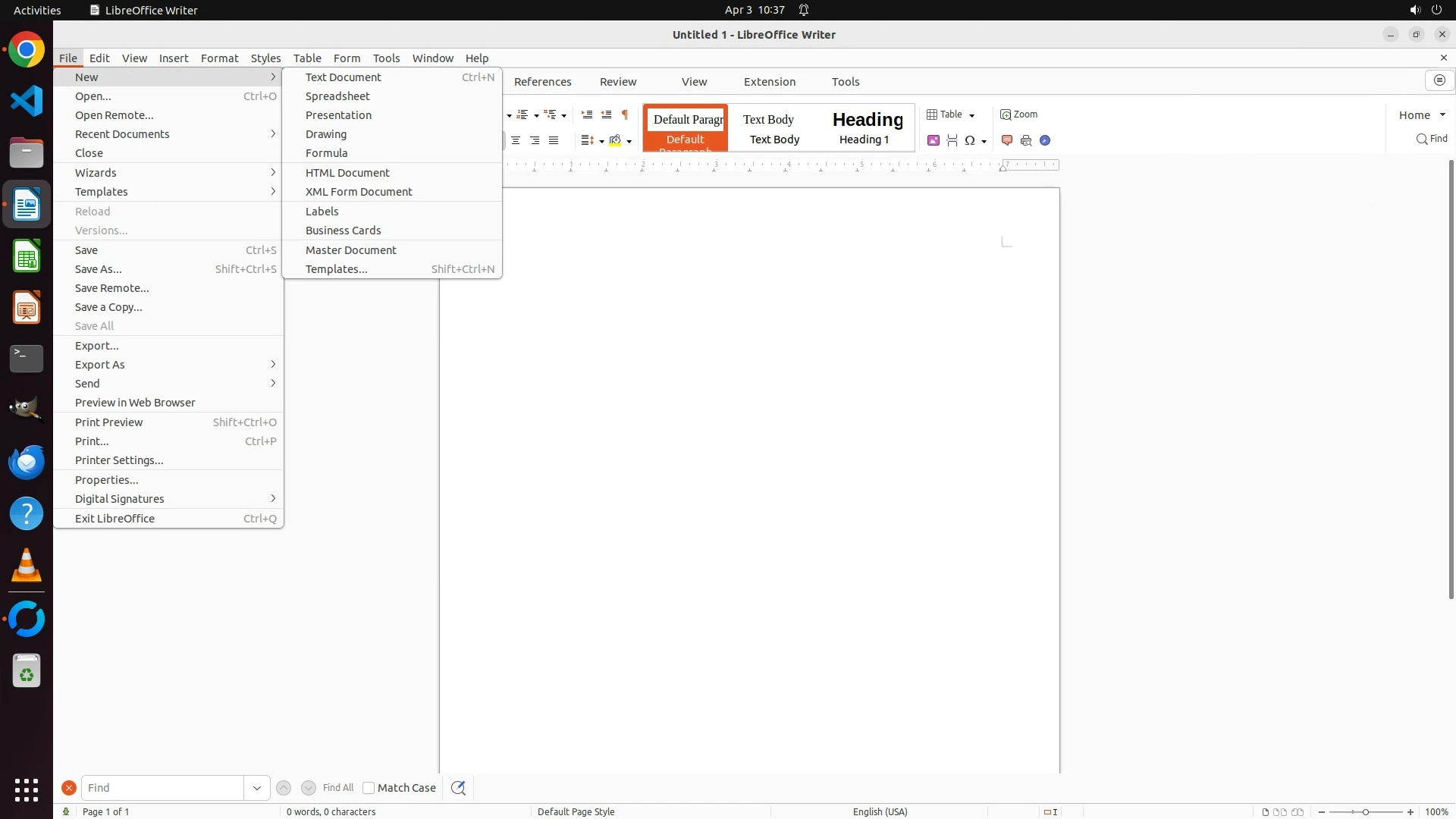Click the Find All button
Image resolution: width=1456 pixels, height=819 pixels.
pyautogui.click(x=337, y=788)
